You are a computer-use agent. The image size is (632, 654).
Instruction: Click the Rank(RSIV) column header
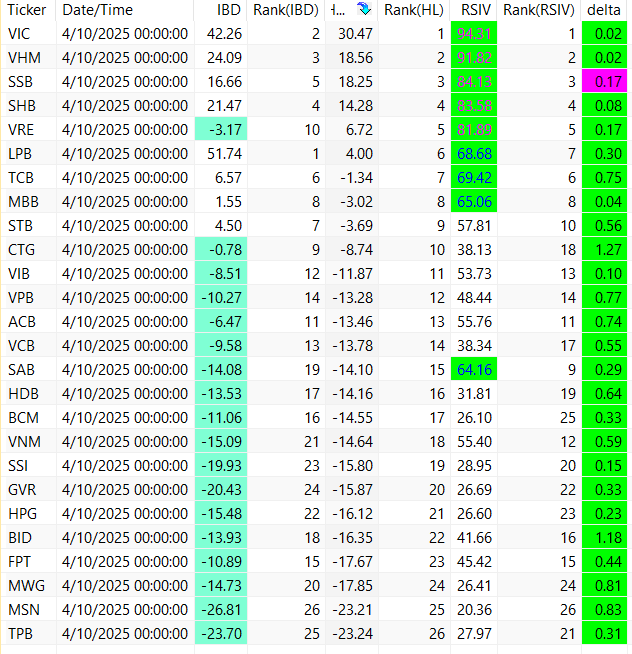click(x=539, y=10)
